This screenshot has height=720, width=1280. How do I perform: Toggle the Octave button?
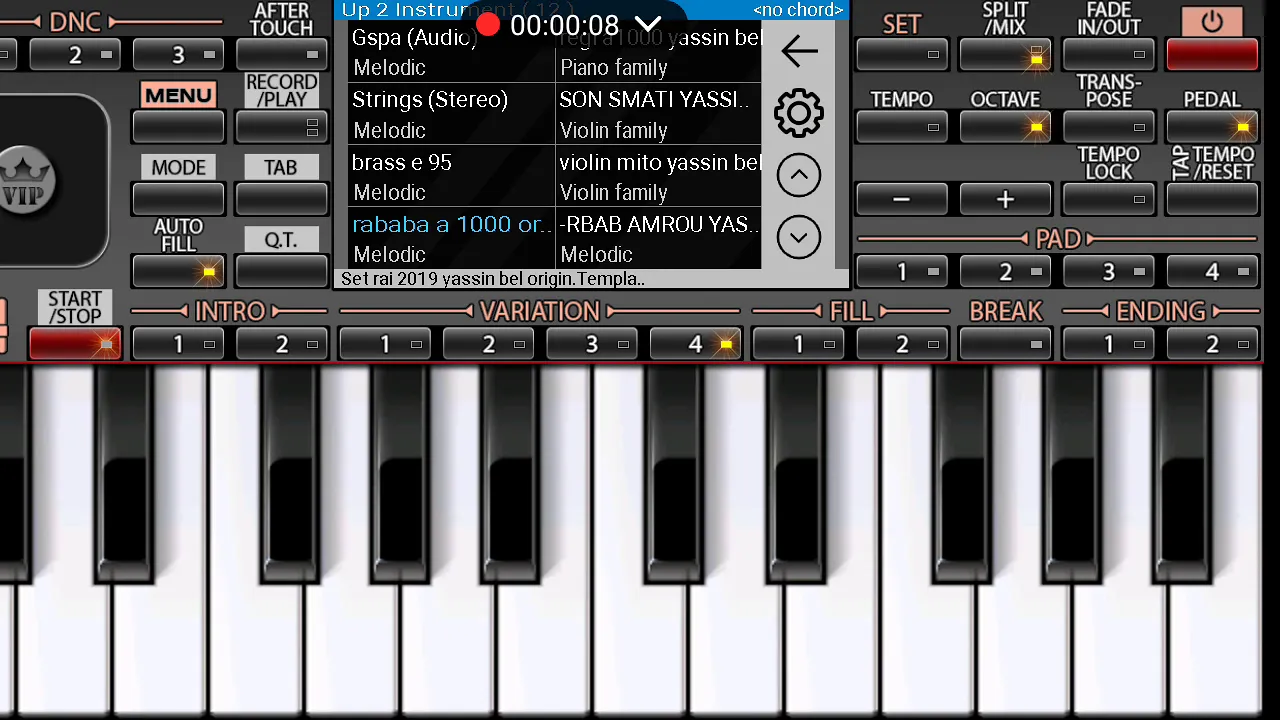click(x=1005, y=127)
